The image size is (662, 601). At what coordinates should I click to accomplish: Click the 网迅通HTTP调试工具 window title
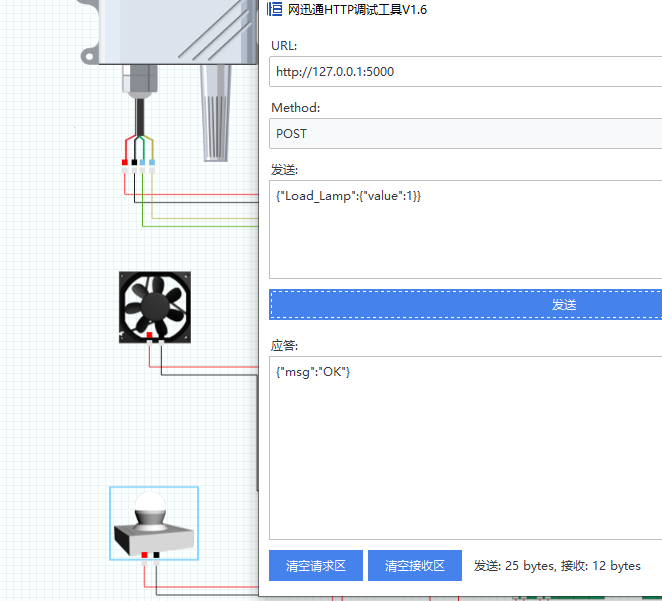(357, 9)
